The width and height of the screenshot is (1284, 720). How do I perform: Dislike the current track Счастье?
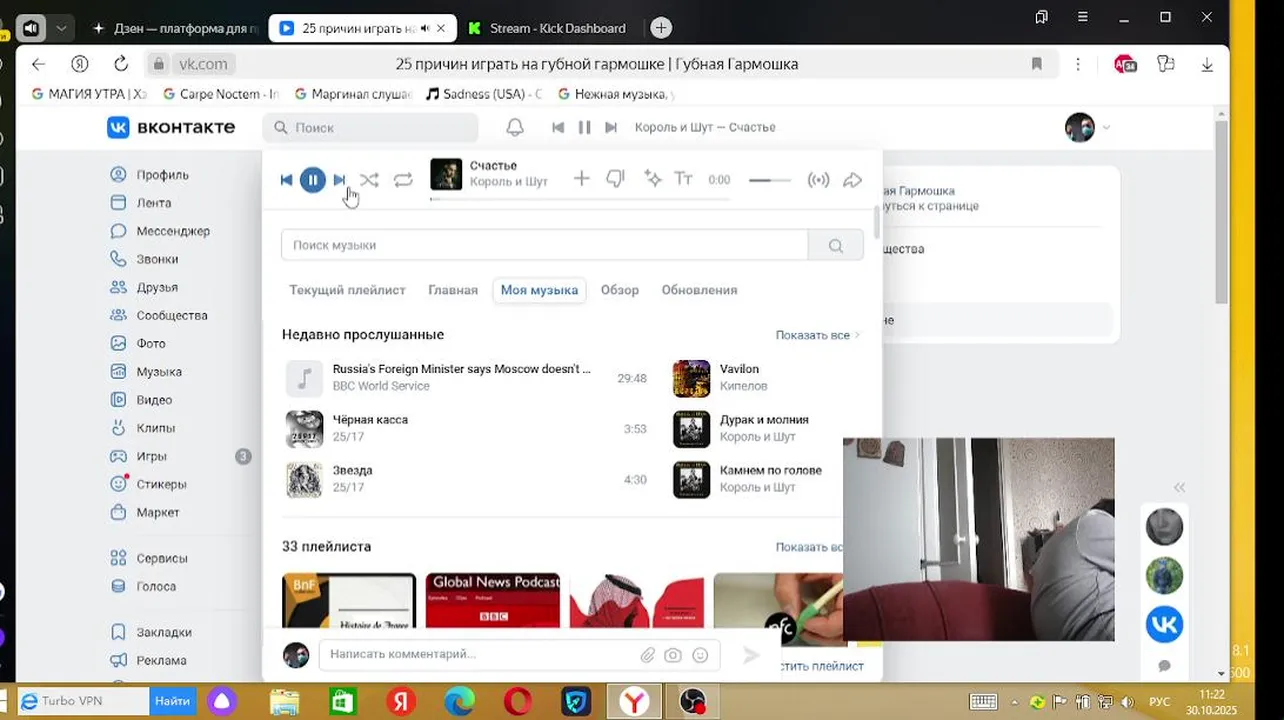click(615, 179)
